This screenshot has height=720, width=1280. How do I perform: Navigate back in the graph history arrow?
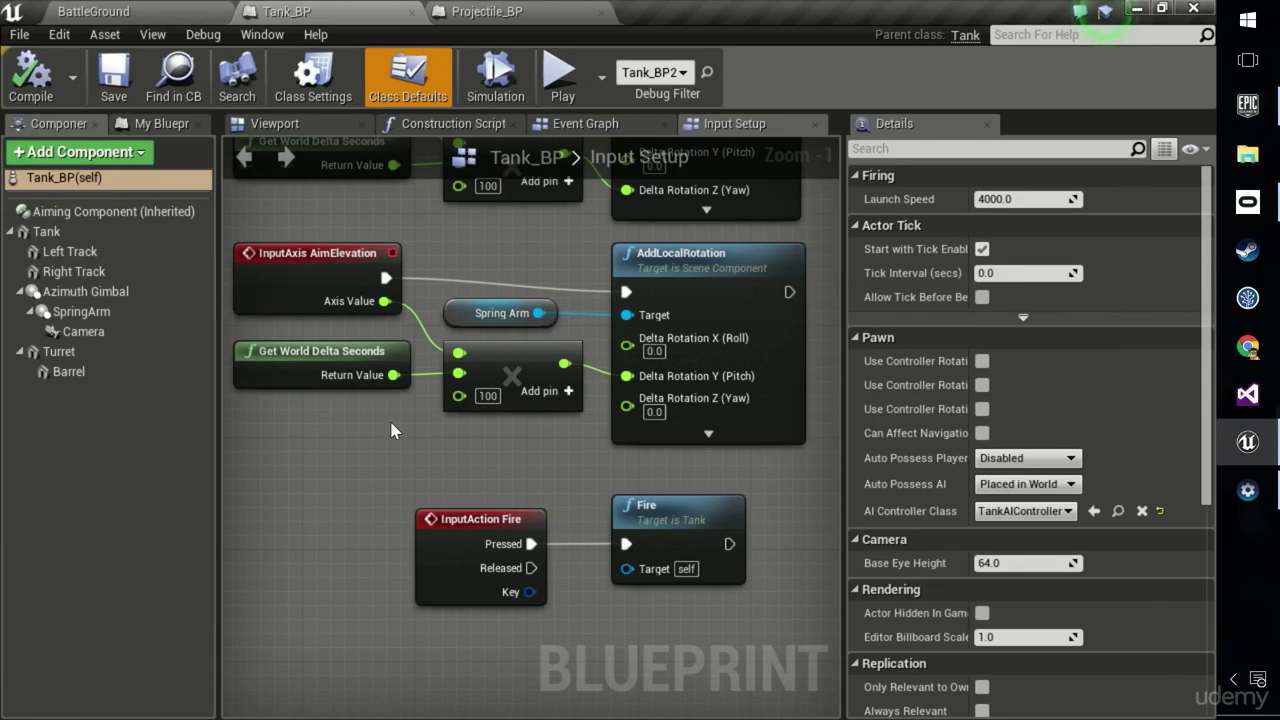pyautogui.click(x=244, y=157)
